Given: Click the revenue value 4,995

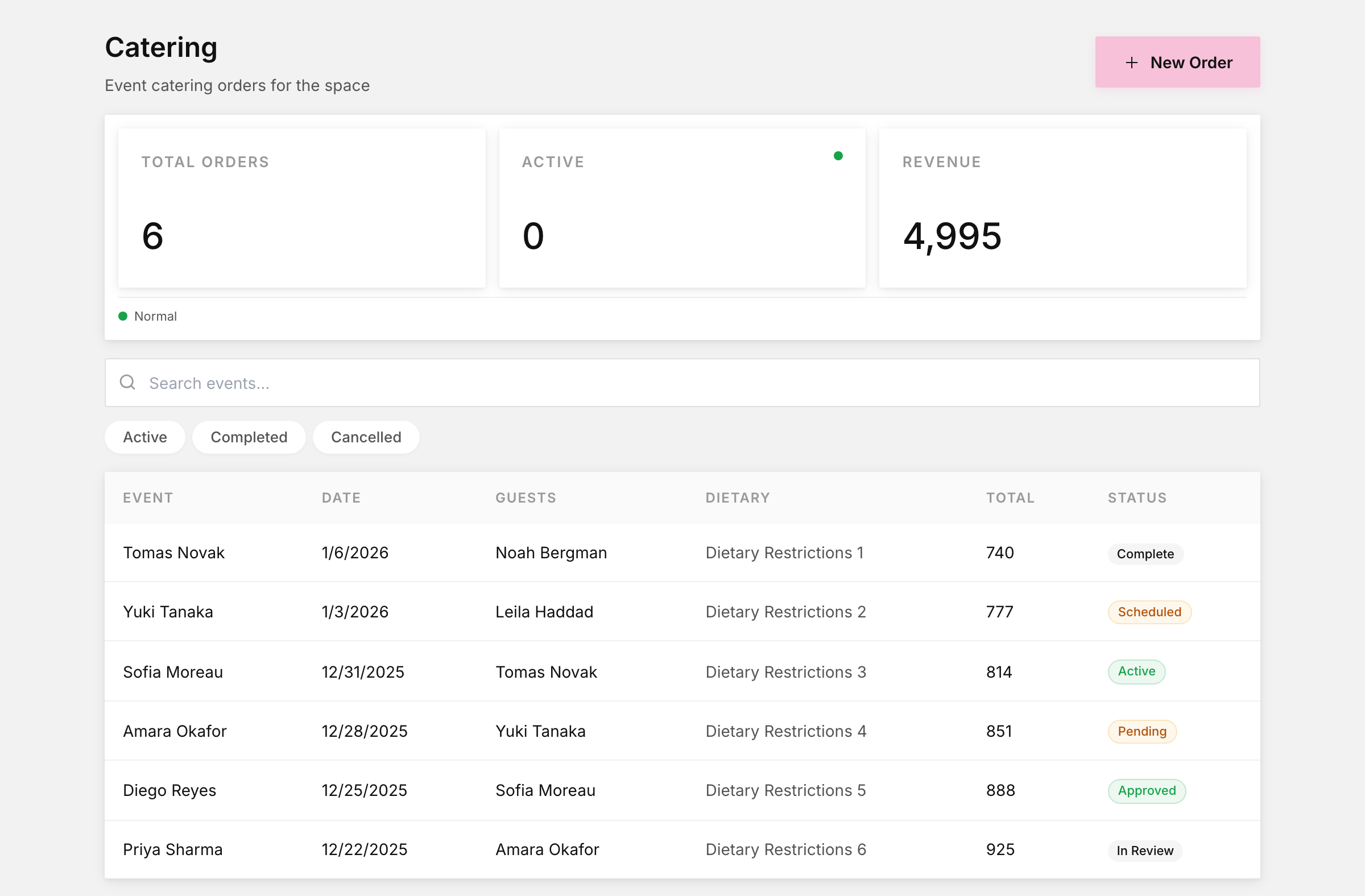Looking at the screenshot, I should pos(952,236).
